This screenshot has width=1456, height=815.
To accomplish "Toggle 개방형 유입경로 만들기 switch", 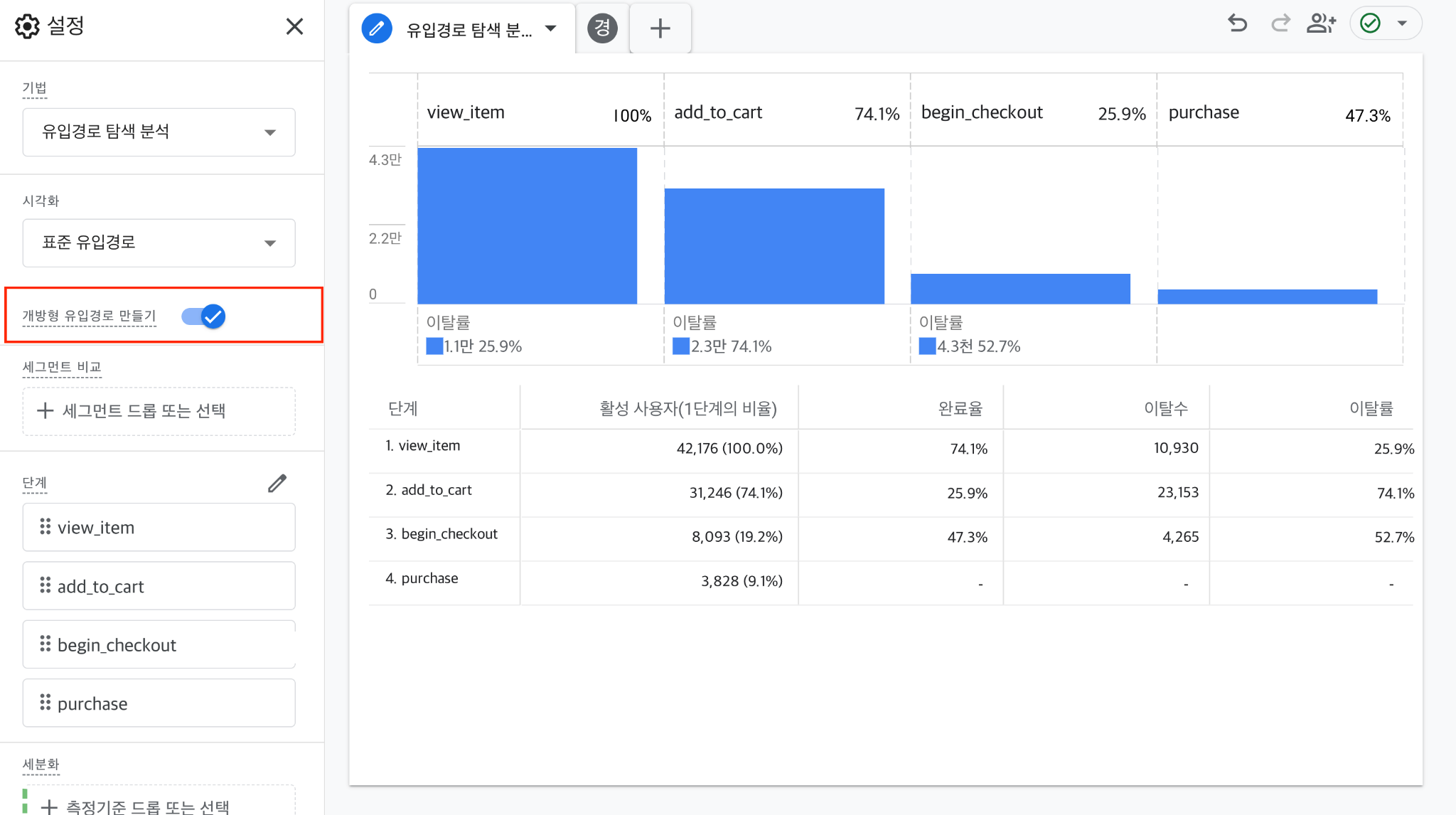I will (203, 316).
